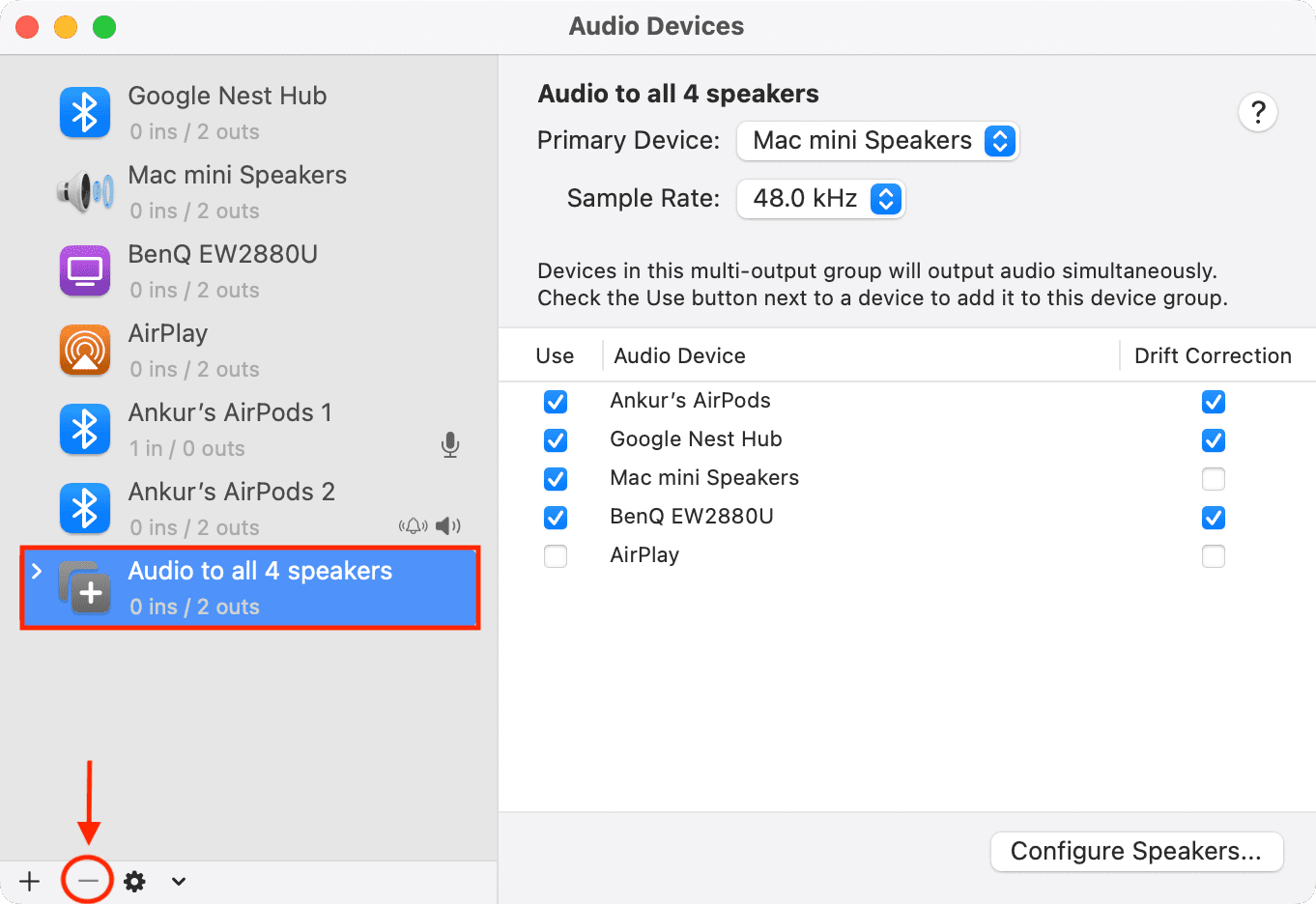Select Ankur's AirPods 2 in device list
Viewport: 1316px width, 904px height.
pyautogui.click(x=249, y=509)
